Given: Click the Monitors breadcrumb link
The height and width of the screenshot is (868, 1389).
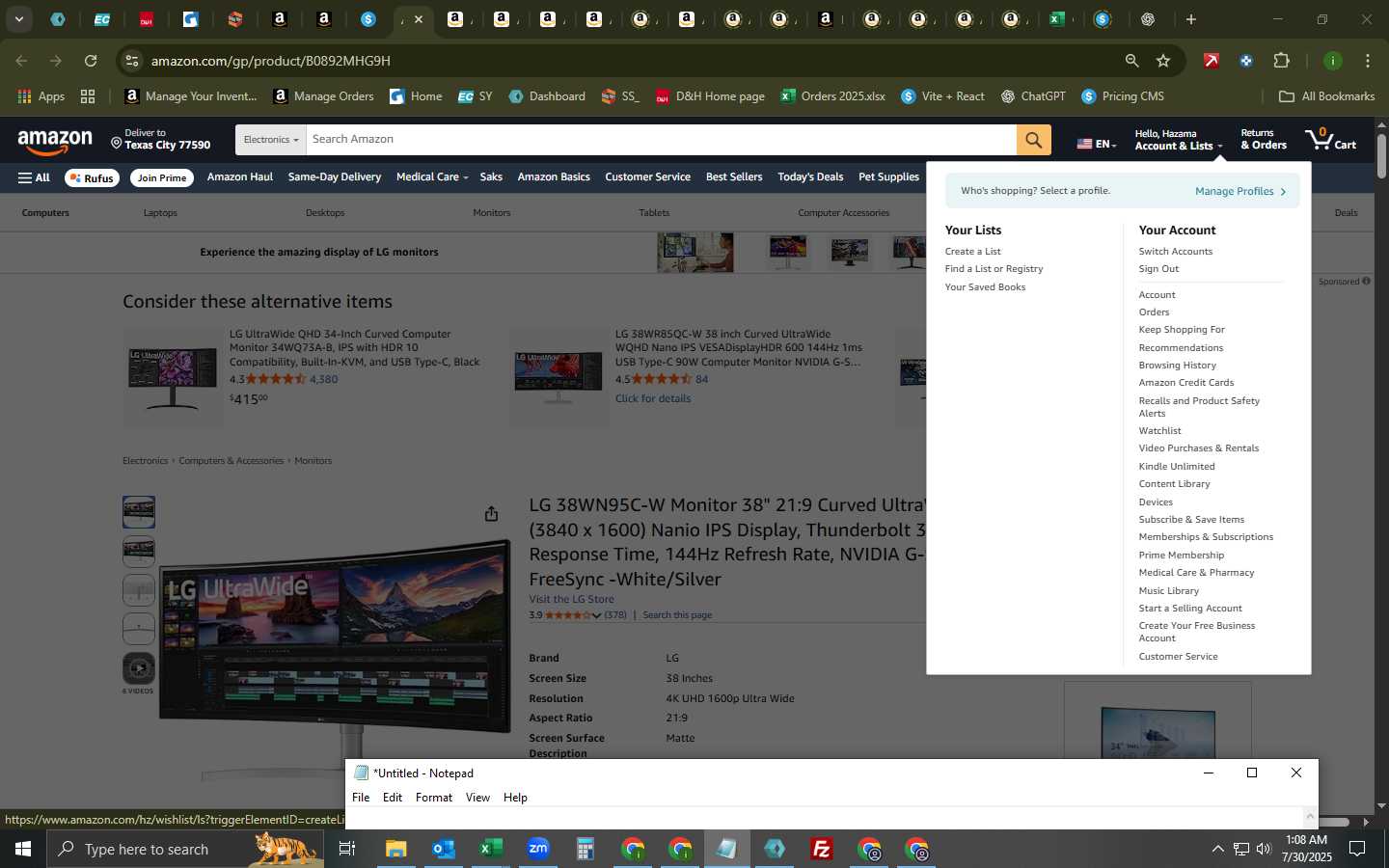Looking at the screenshot, I should (x=313, y=461).
